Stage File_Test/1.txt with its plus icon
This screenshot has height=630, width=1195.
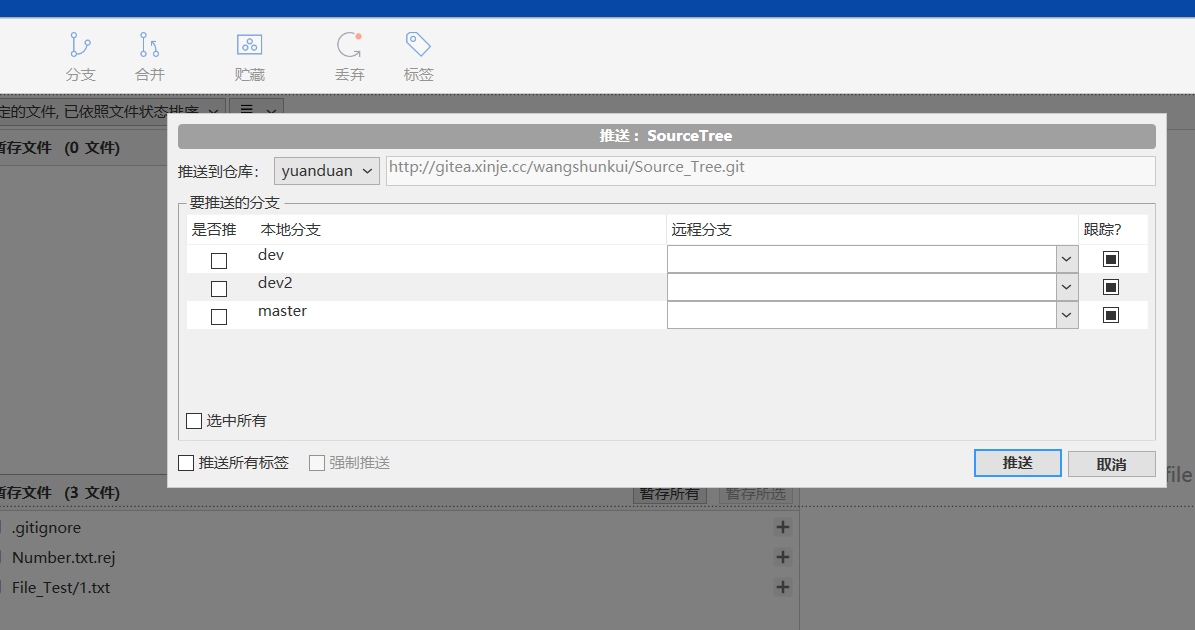[x=783, y=587]
